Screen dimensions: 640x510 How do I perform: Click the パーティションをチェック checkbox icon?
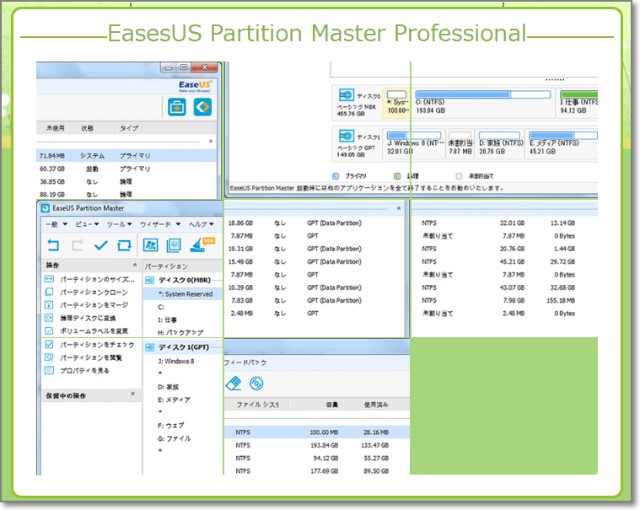50,343
